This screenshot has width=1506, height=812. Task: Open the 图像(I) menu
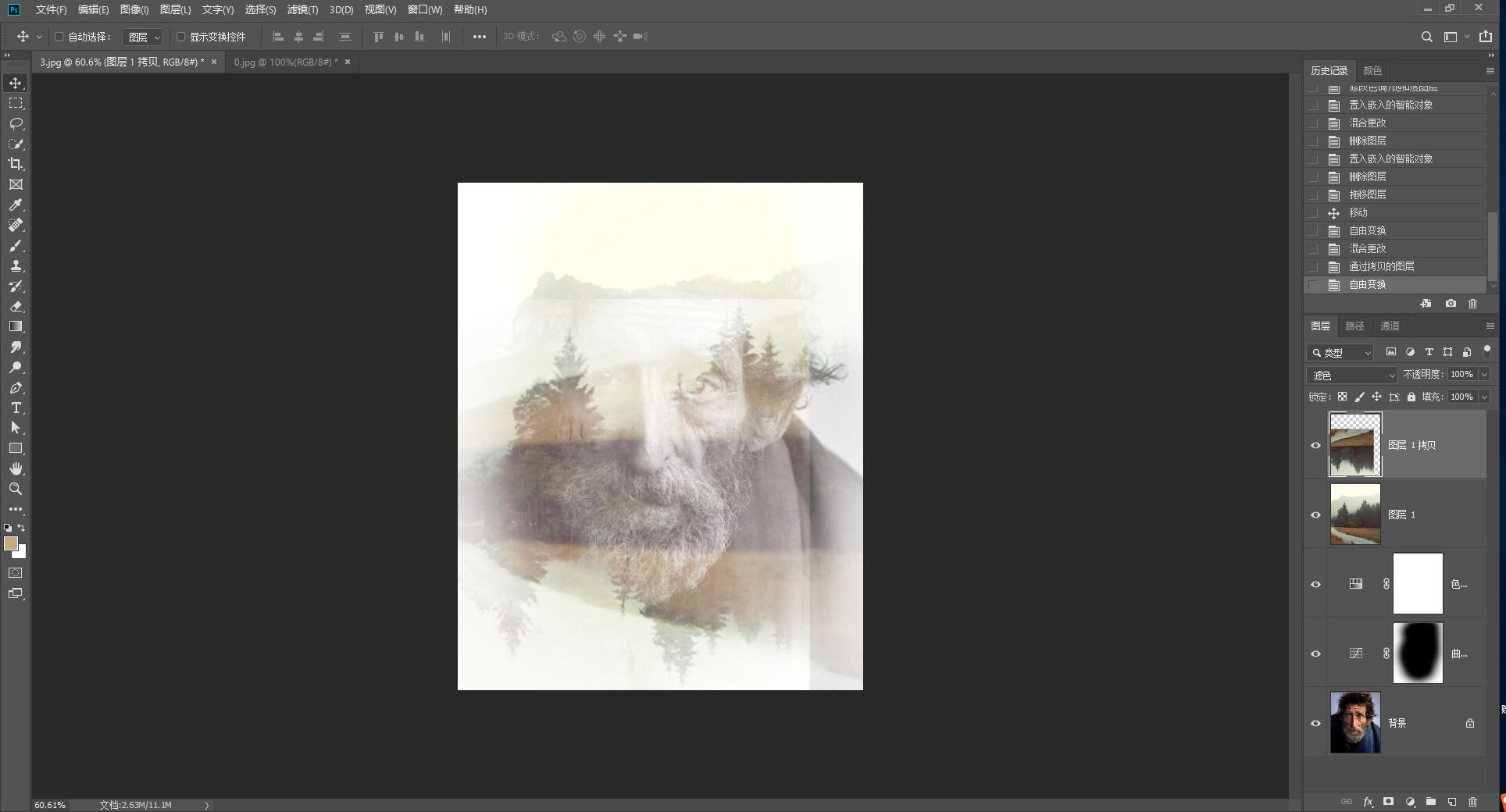click(134, 9)
